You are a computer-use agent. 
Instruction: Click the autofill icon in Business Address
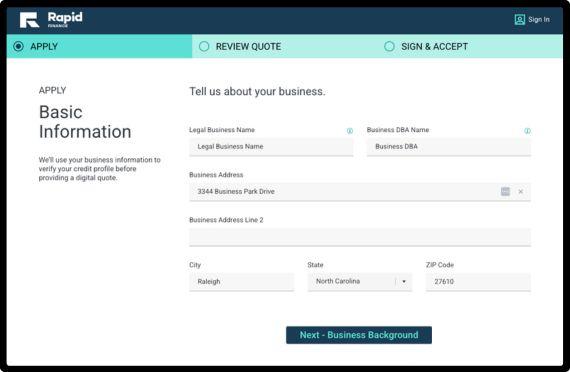click(505, 192)
